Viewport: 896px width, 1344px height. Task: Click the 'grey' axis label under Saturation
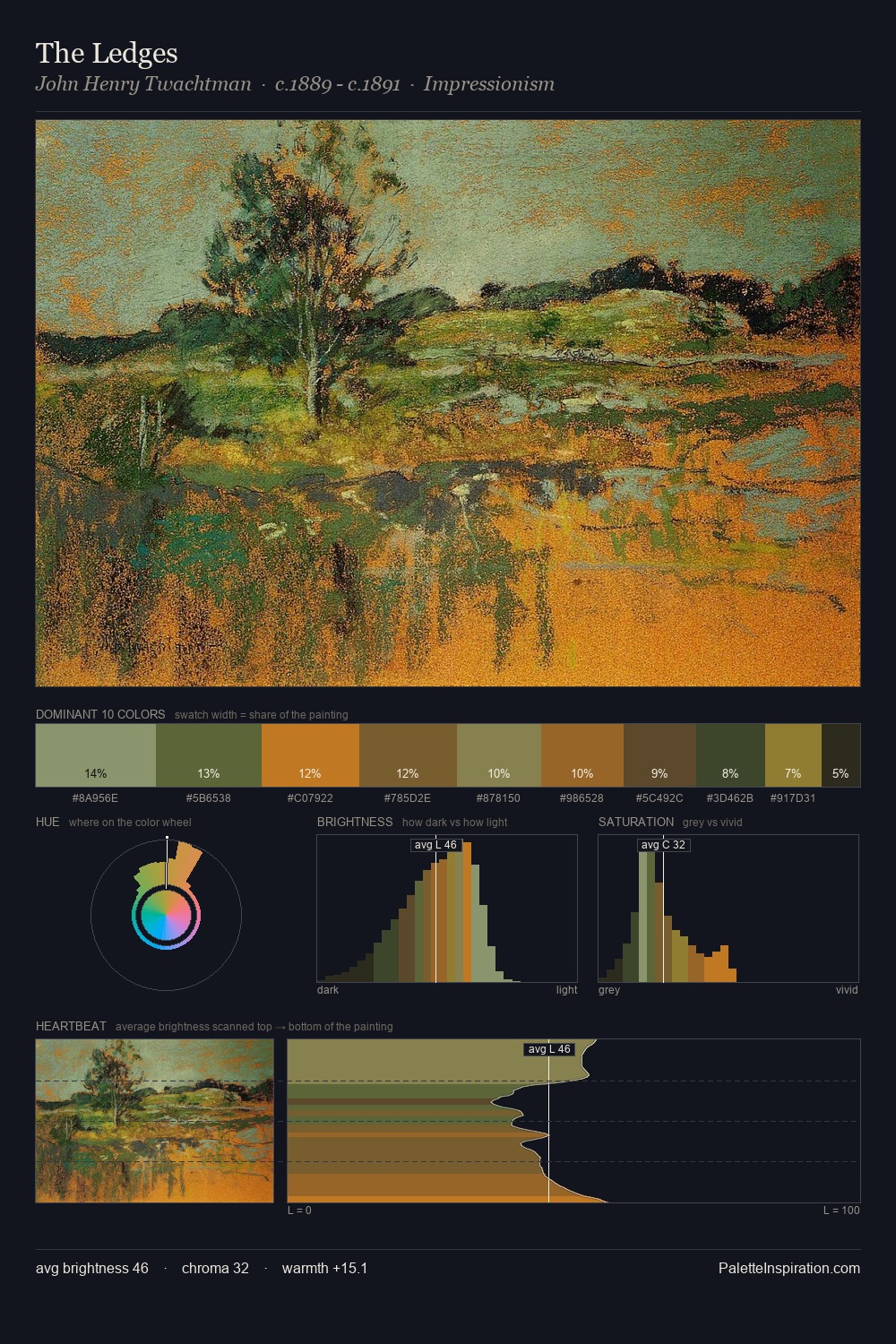tap(609, 990)
